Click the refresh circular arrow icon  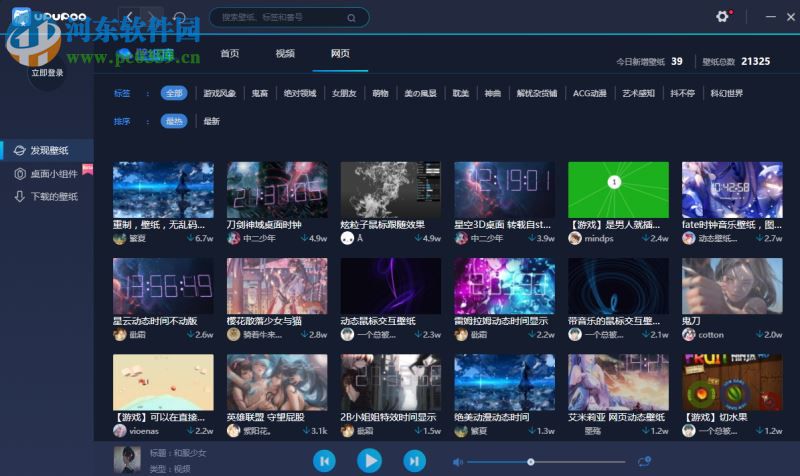pyautogui.click(x=180, y=17)
